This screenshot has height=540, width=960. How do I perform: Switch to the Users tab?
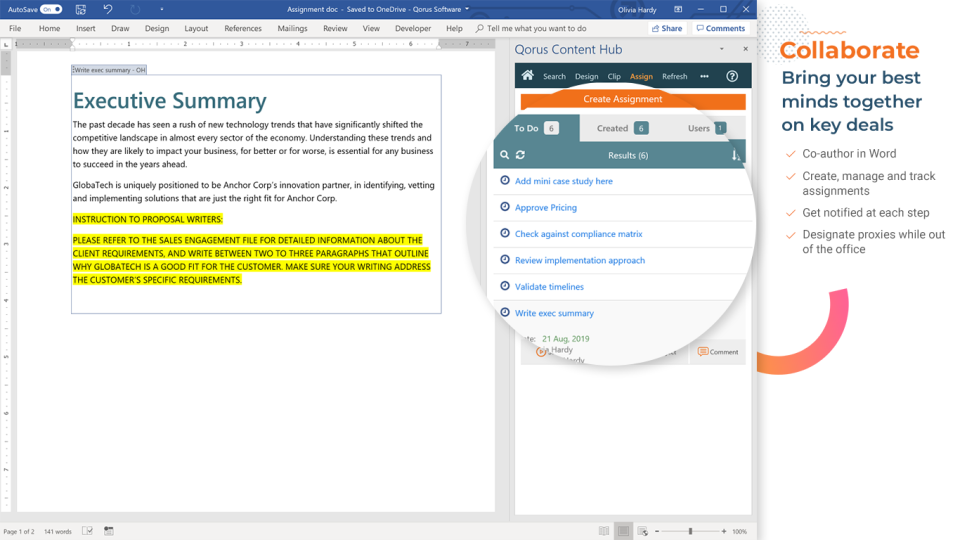tap(706, 128)
